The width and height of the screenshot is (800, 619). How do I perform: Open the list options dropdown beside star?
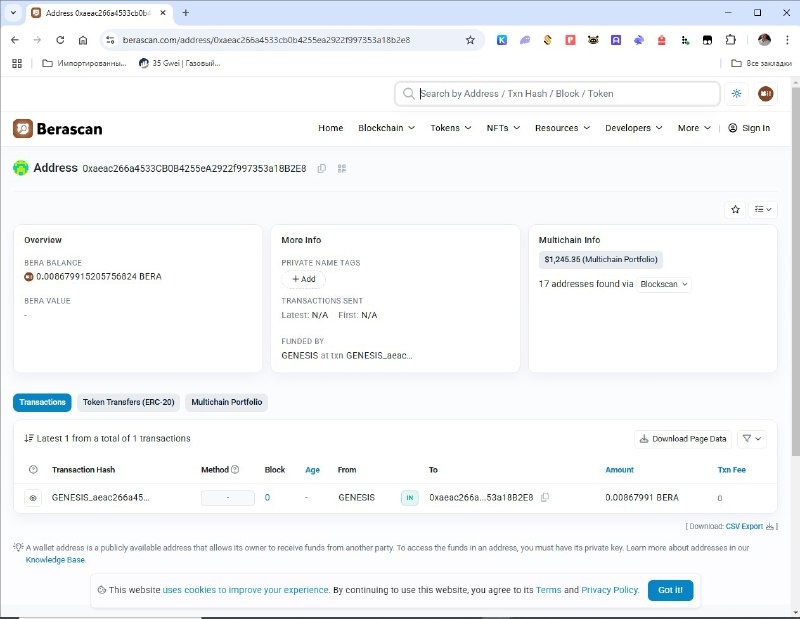click(x=763, y=209)
